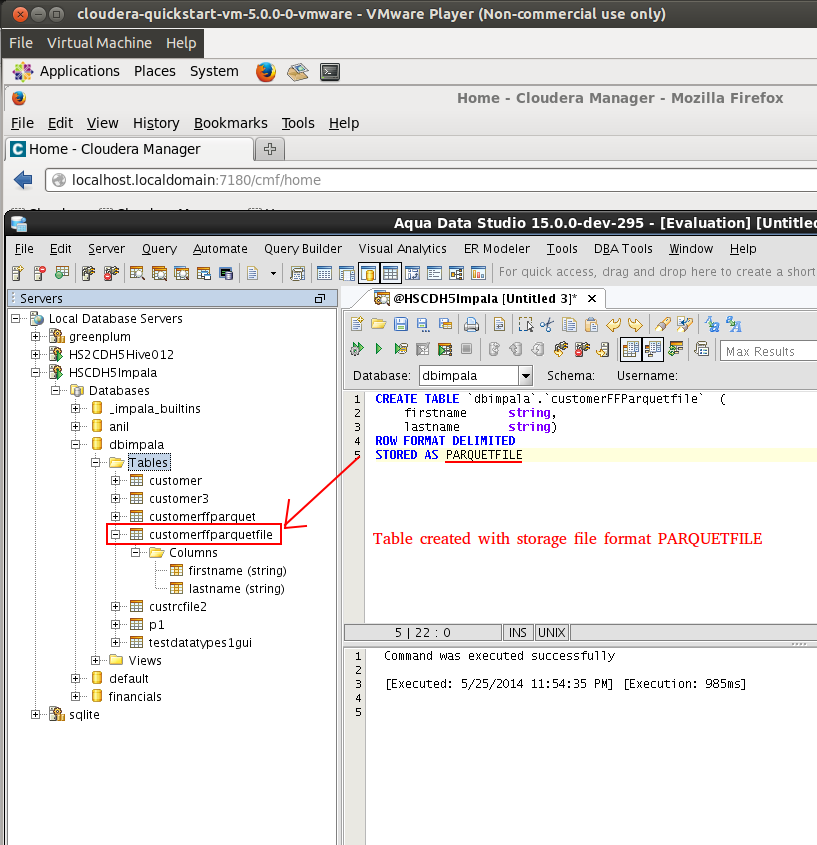Click the mail launcher icon in GNOME panel
The height and width of the screenshot is (845, 817).
click(x=298, y=72)
